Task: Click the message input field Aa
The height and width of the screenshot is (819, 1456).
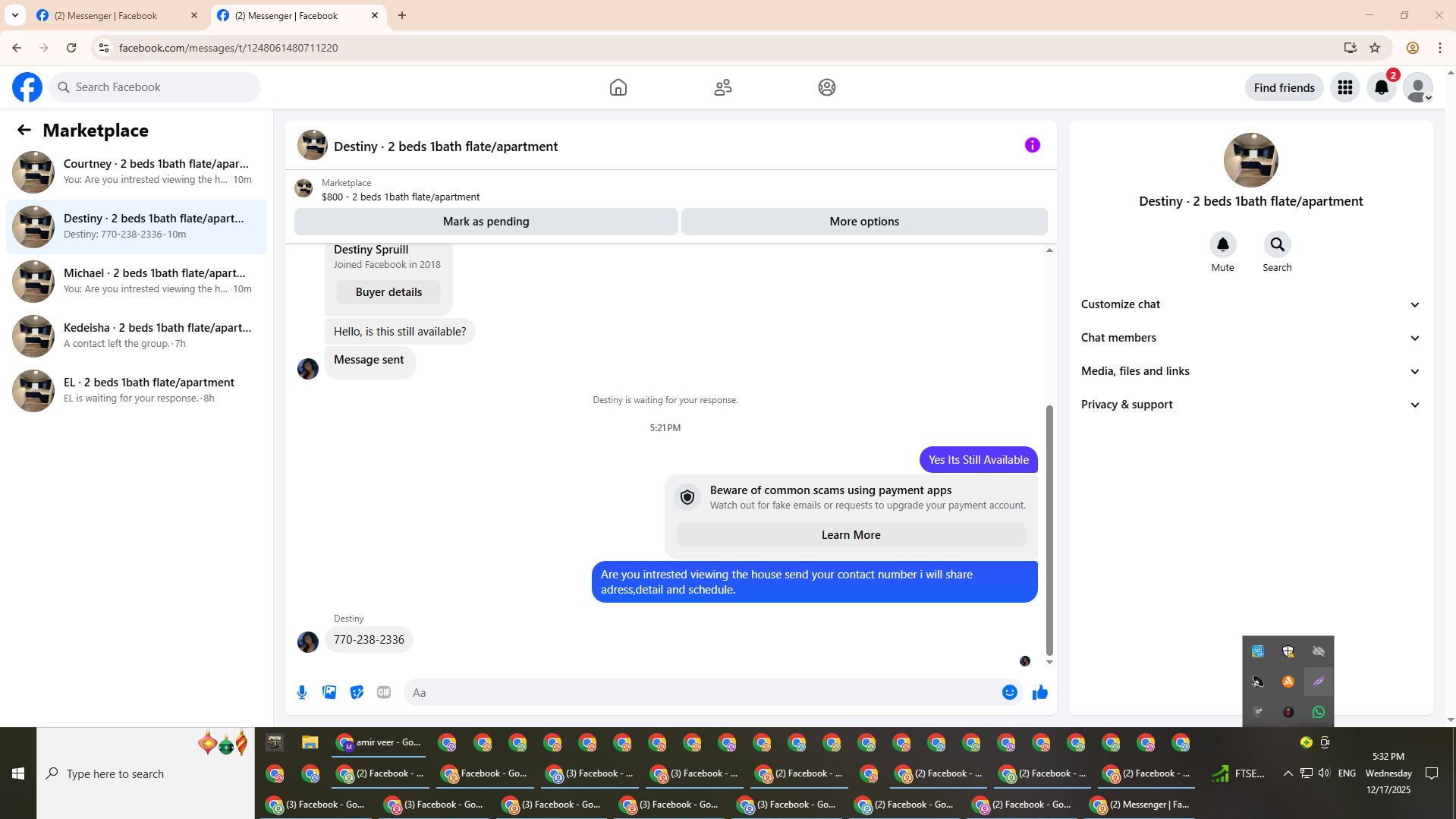Action: pyautogui.click(x=702, y=692)
